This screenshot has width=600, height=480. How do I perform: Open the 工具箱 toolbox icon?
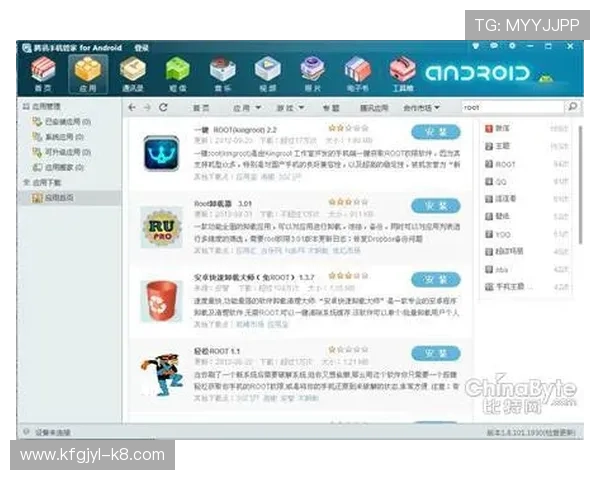tap(403, 73)
